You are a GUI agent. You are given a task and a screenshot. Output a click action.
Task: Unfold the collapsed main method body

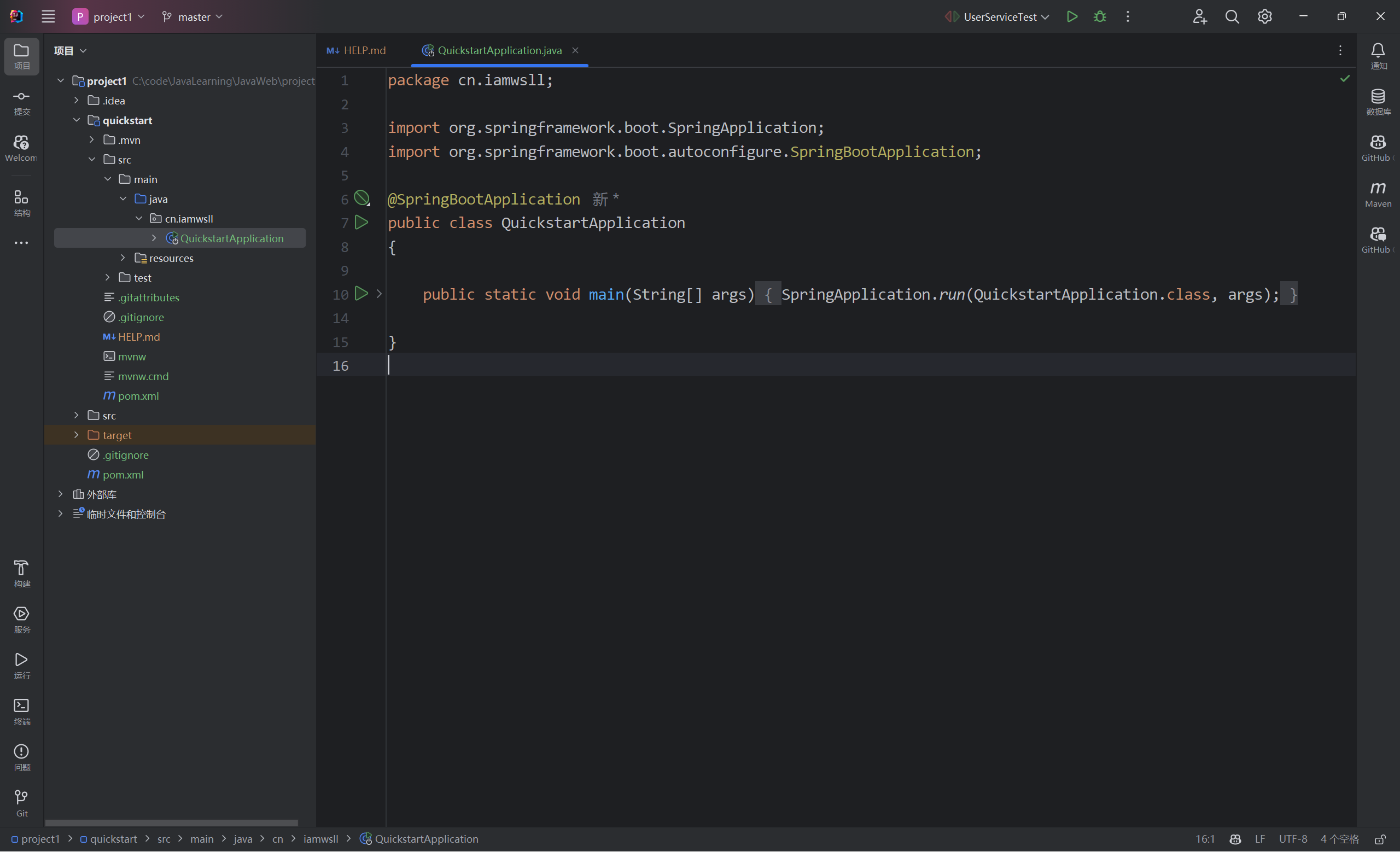coord(379,294)
